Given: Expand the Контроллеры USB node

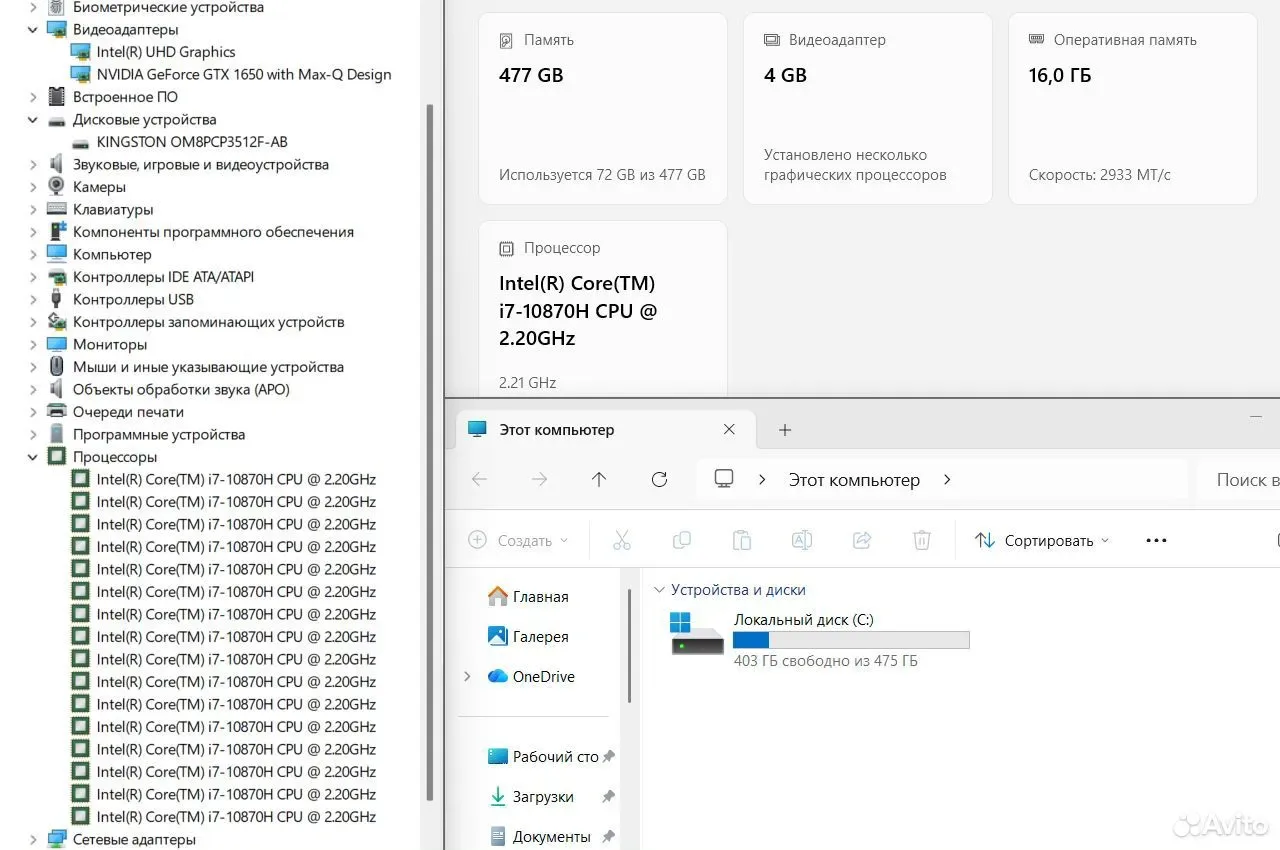Looking at the screenshot, I should [x=33, y=300].
